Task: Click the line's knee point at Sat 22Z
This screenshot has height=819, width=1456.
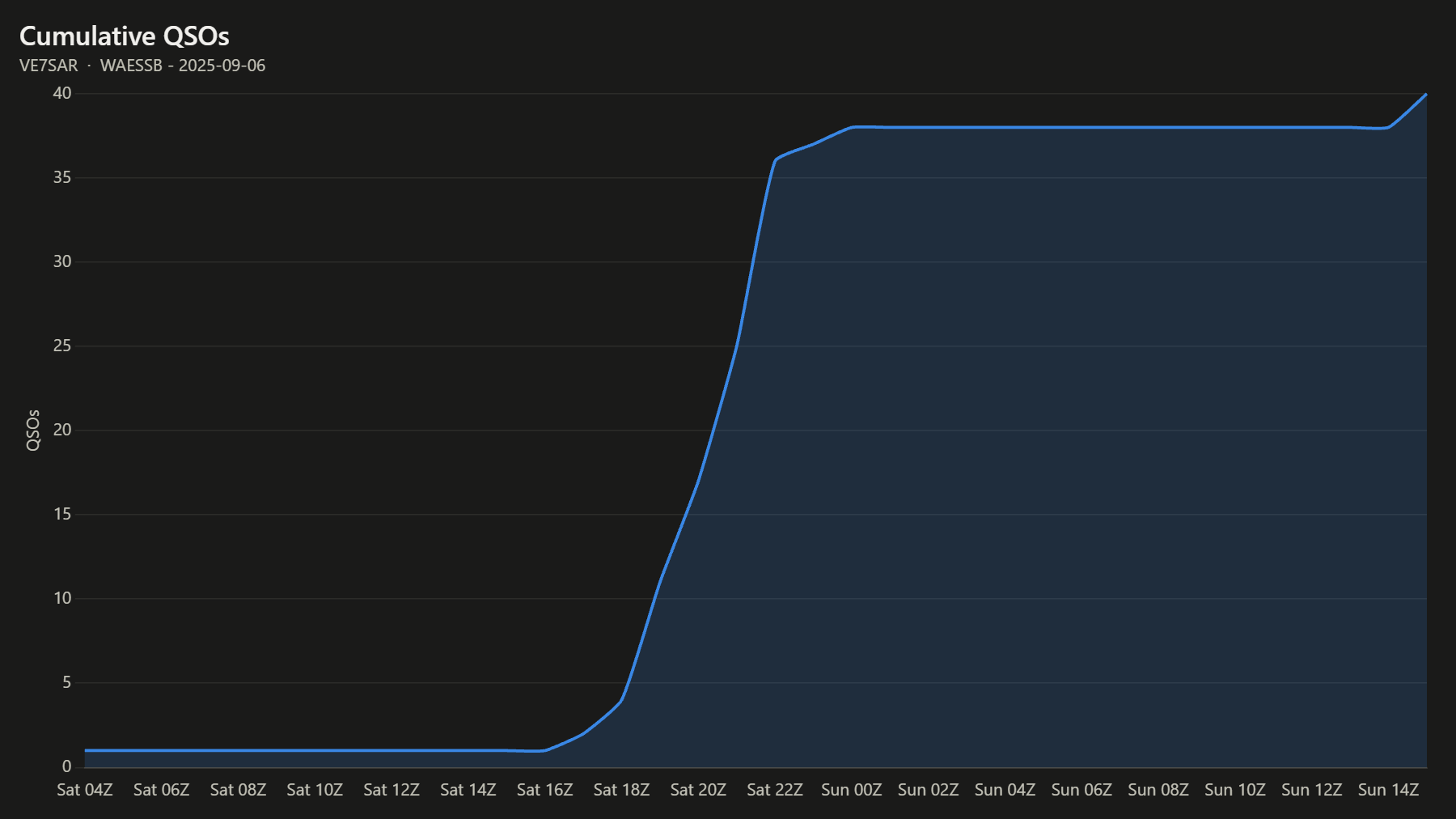Action: click(776, 160)
